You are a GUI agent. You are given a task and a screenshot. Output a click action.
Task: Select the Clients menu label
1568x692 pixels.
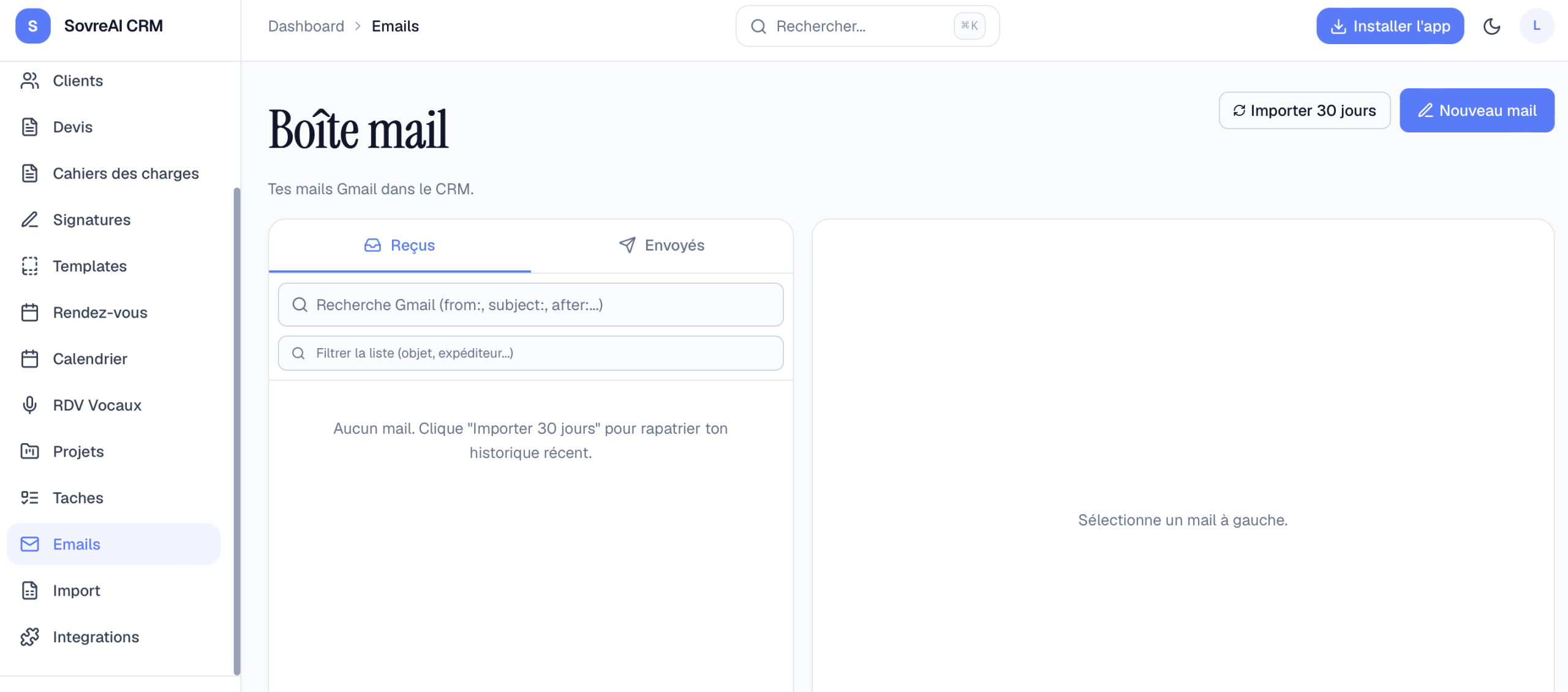coord(78,81)
